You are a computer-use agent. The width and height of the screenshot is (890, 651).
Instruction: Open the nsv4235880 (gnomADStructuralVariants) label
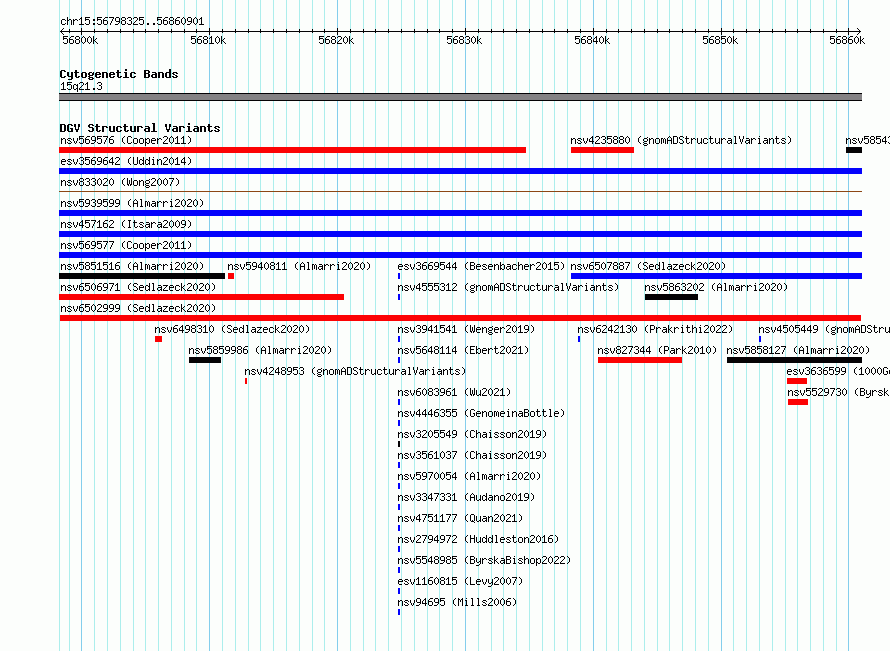click(x=681, y=140)
